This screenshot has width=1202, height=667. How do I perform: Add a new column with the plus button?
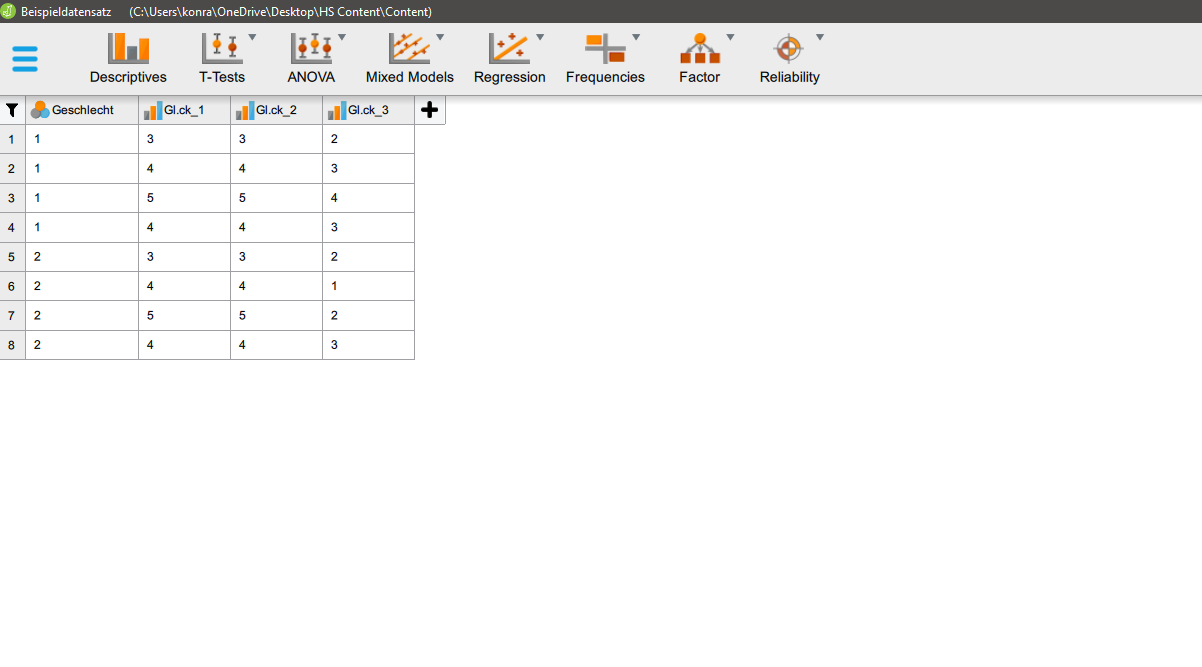(429, 109)
